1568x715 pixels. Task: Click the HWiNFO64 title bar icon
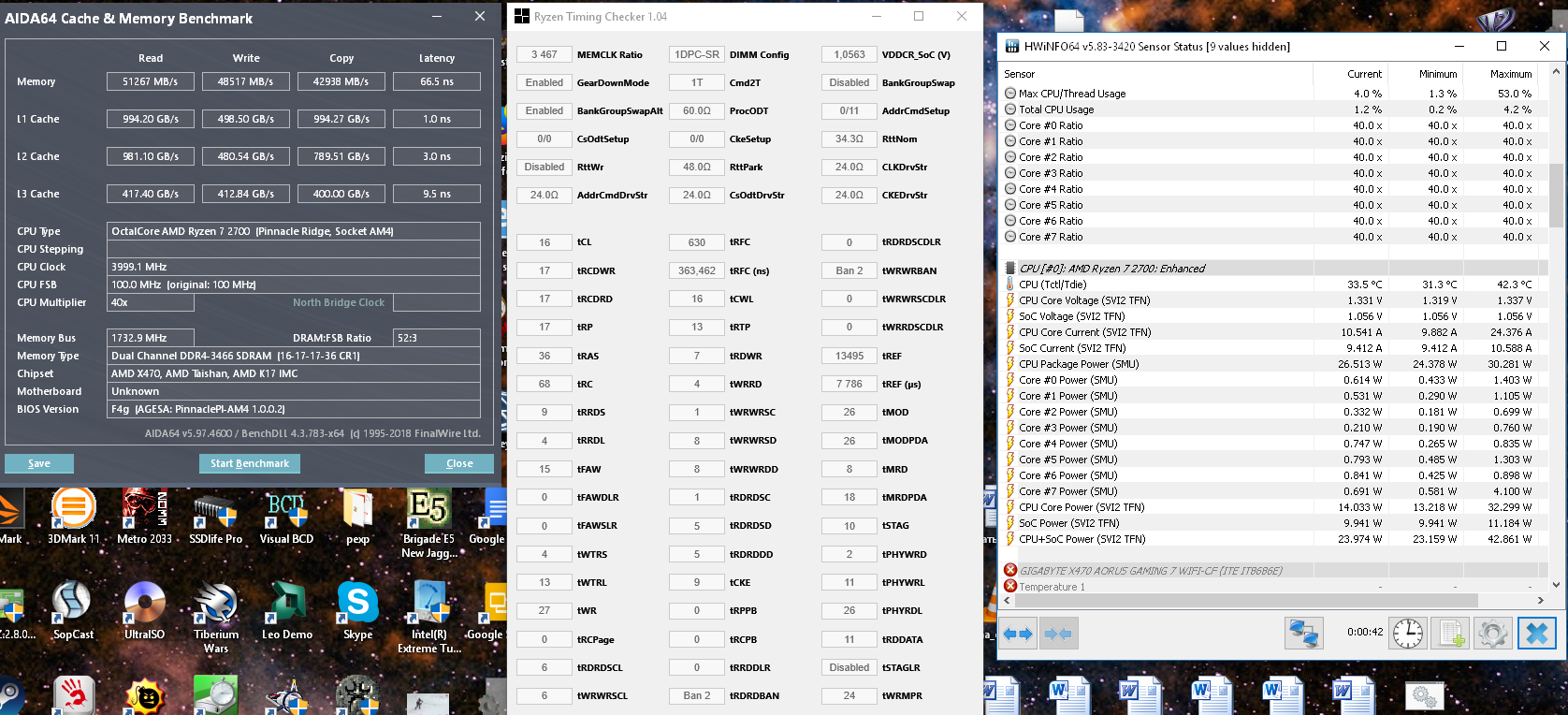1011,46
